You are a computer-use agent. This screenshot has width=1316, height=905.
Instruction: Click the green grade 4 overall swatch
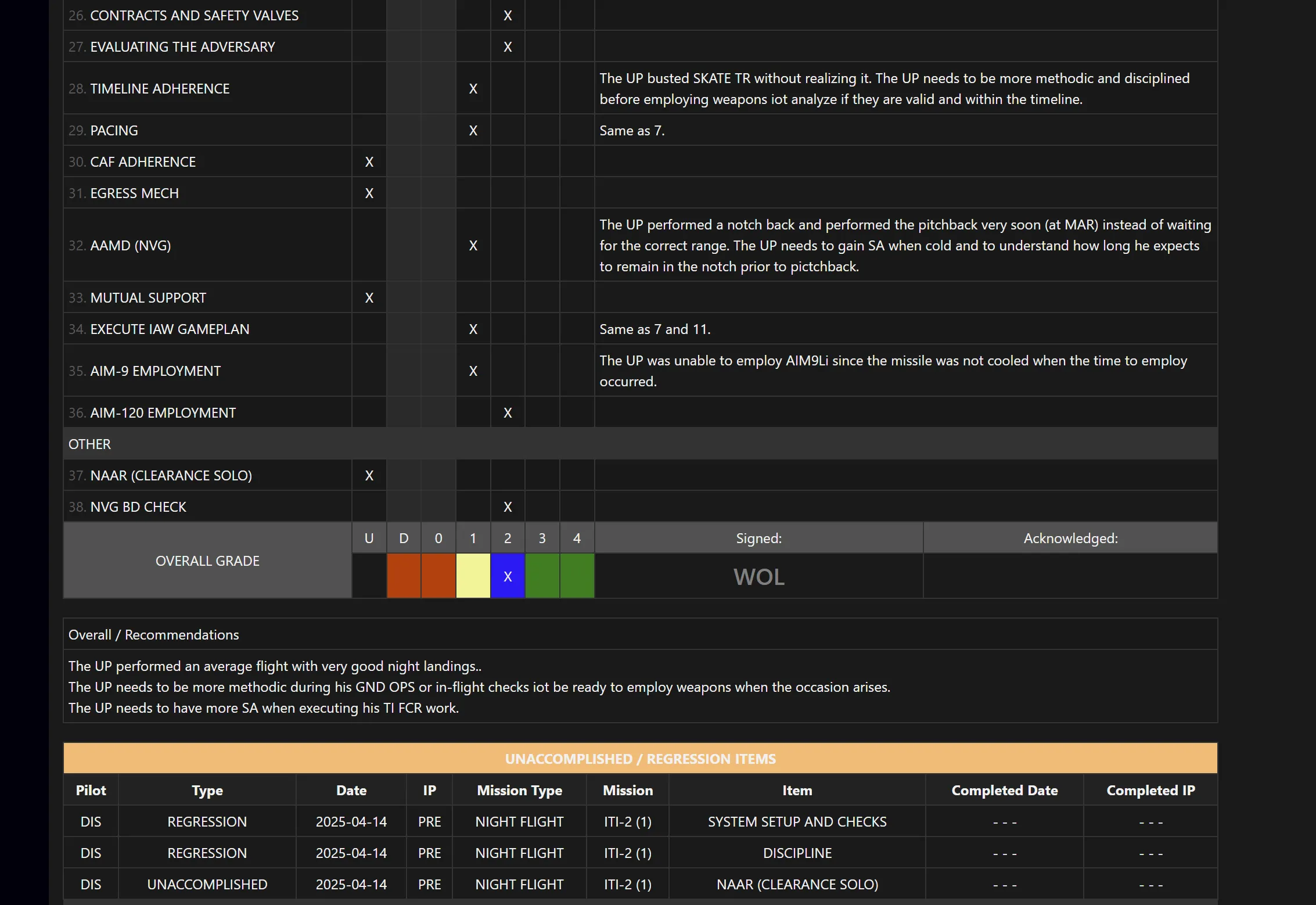[x=577, y=576]
